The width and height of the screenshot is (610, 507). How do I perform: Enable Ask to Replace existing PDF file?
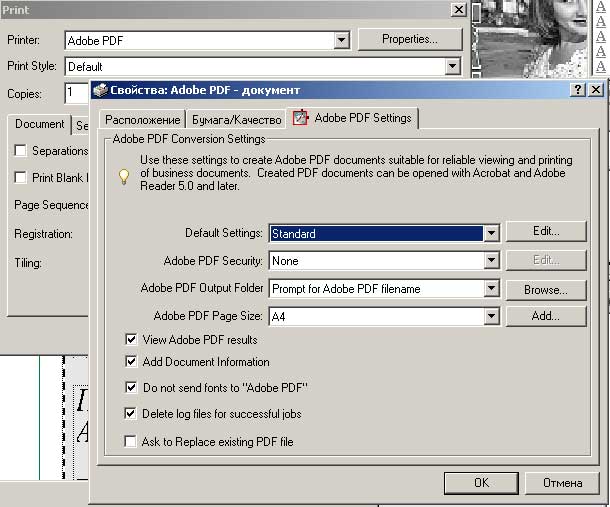(130, 441)
